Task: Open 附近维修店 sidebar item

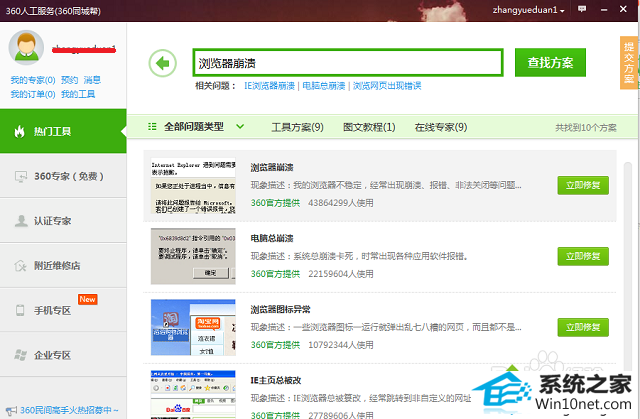Action: (63, 266)
